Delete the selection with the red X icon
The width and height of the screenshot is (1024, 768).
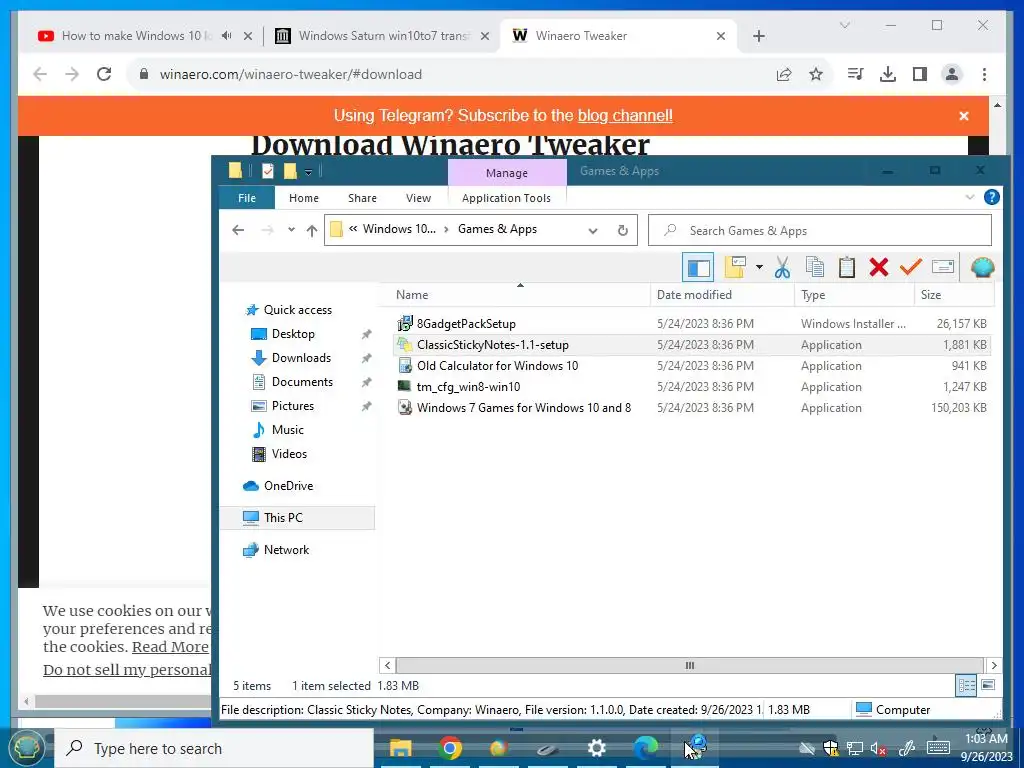(879, 267)
